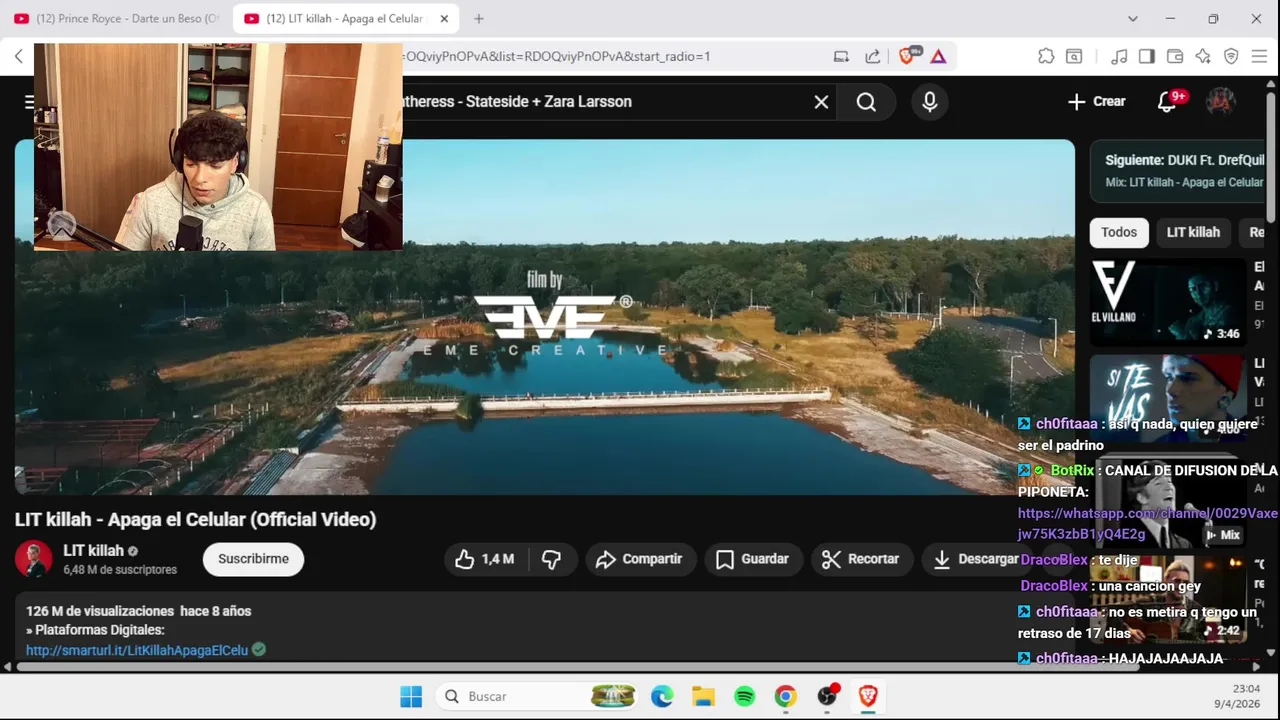Clear the YouTube search box with X

[x=821, y=102]
